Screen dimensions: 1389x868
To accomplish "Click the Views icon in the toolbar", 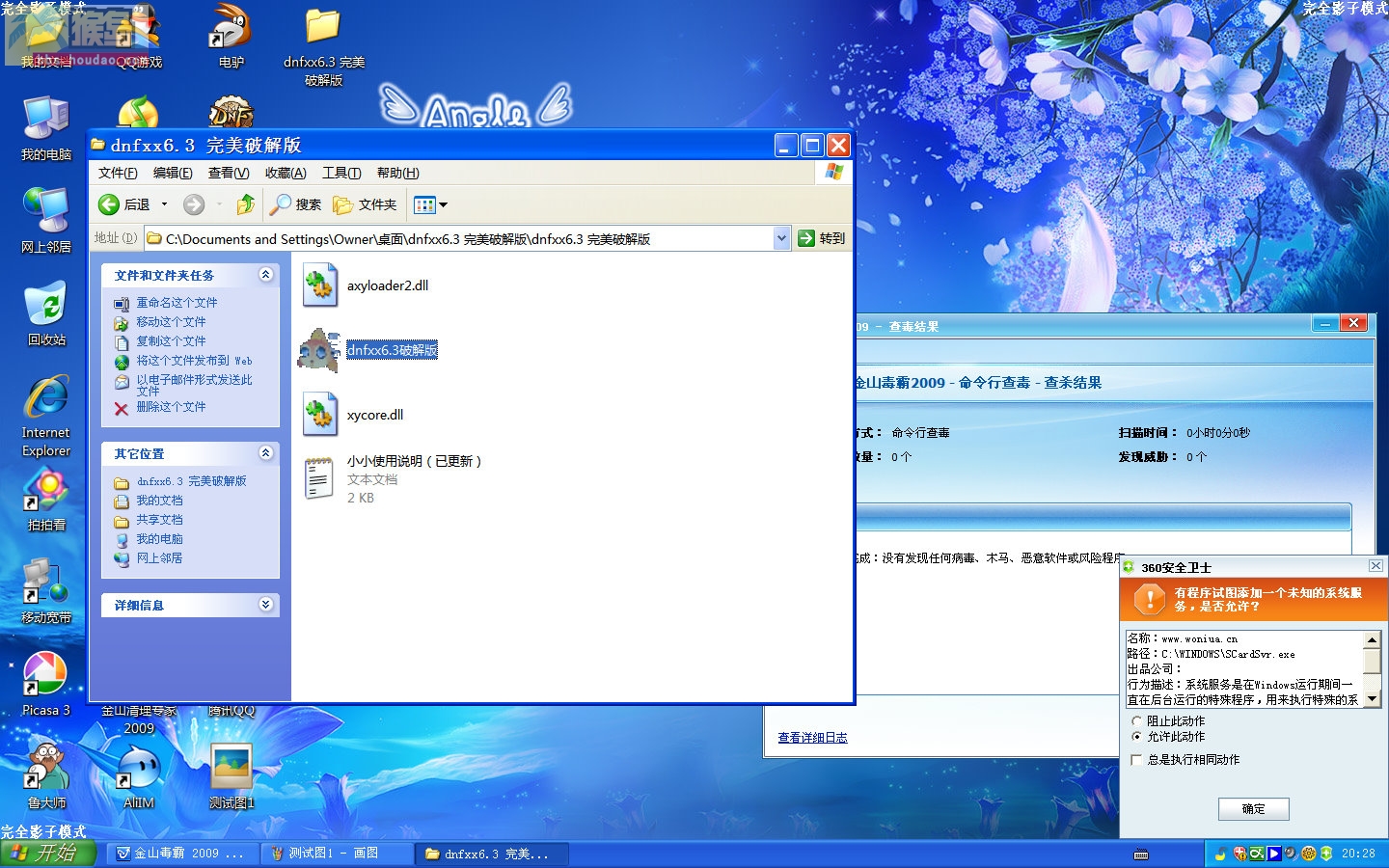I will pos(424,204).
